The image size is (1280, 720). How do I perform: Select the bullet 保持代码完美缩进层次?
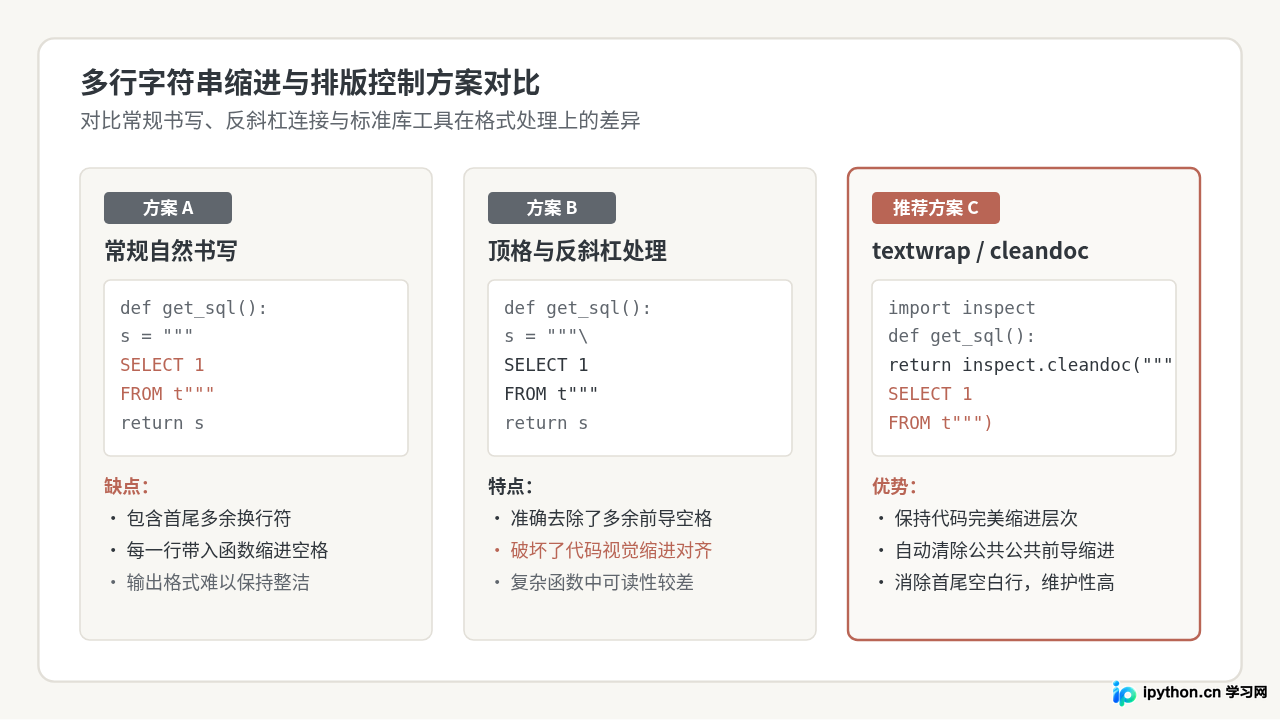977,519
